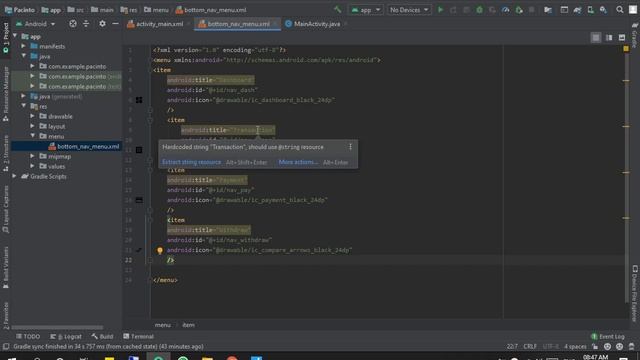The height and width of the screenshot is (360, 640).
Task: Click Sync Project with Gradle Files icon
Action: click(577, 9)
